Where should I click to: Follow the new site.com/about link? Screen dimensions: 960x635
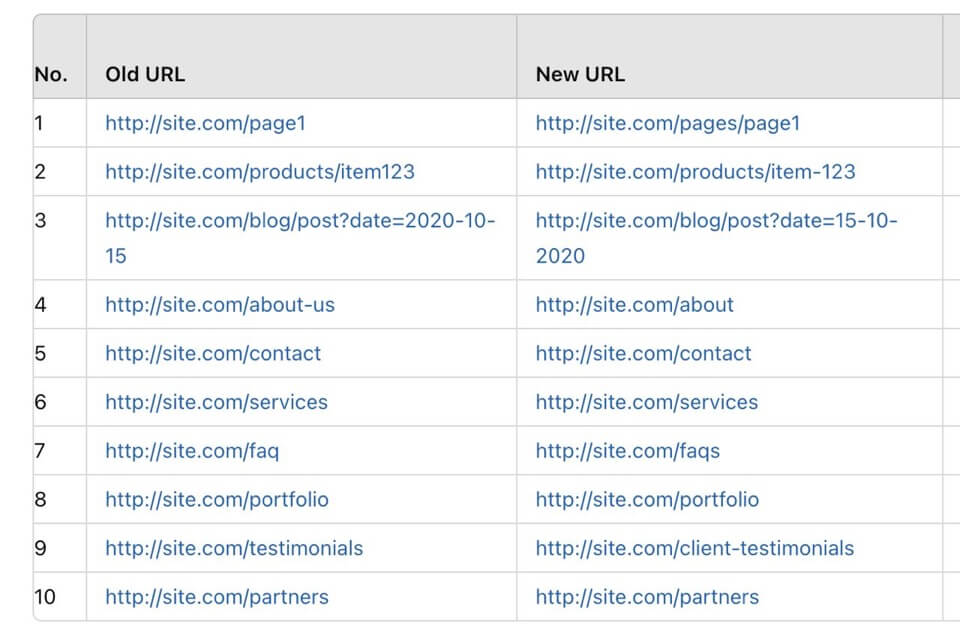634,304
